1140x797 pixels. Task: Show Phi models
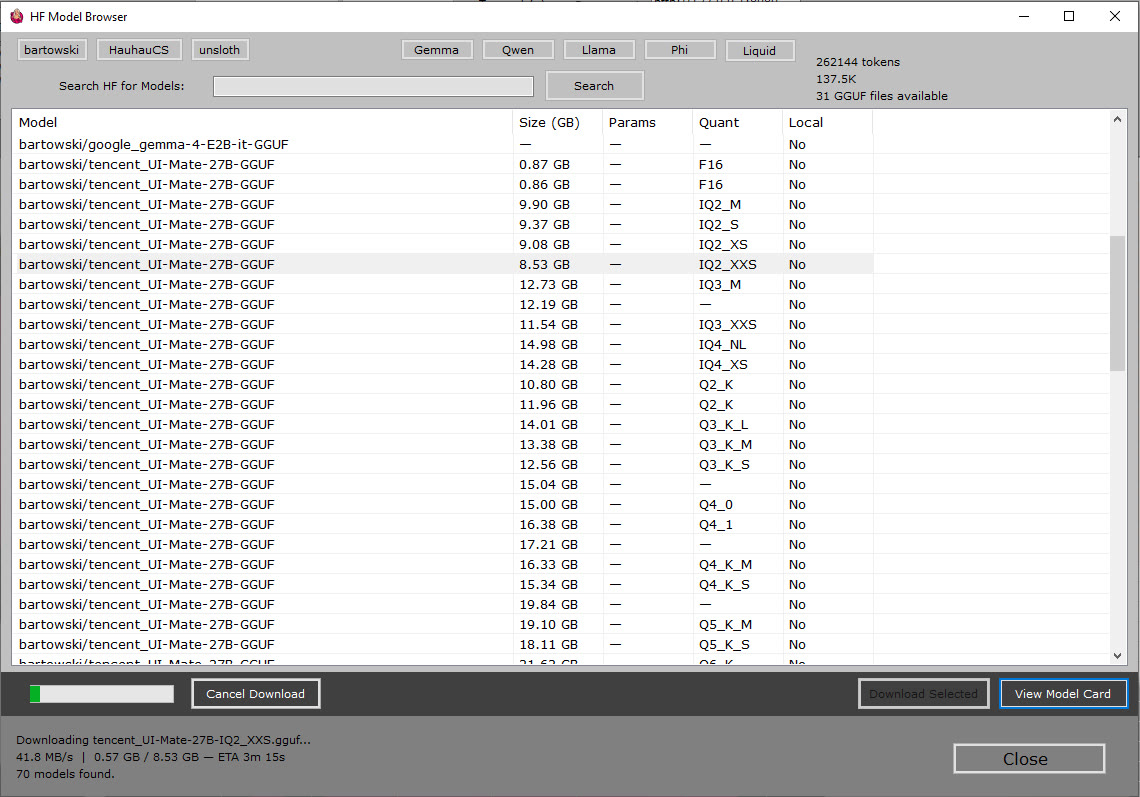(x=680, y=49)
